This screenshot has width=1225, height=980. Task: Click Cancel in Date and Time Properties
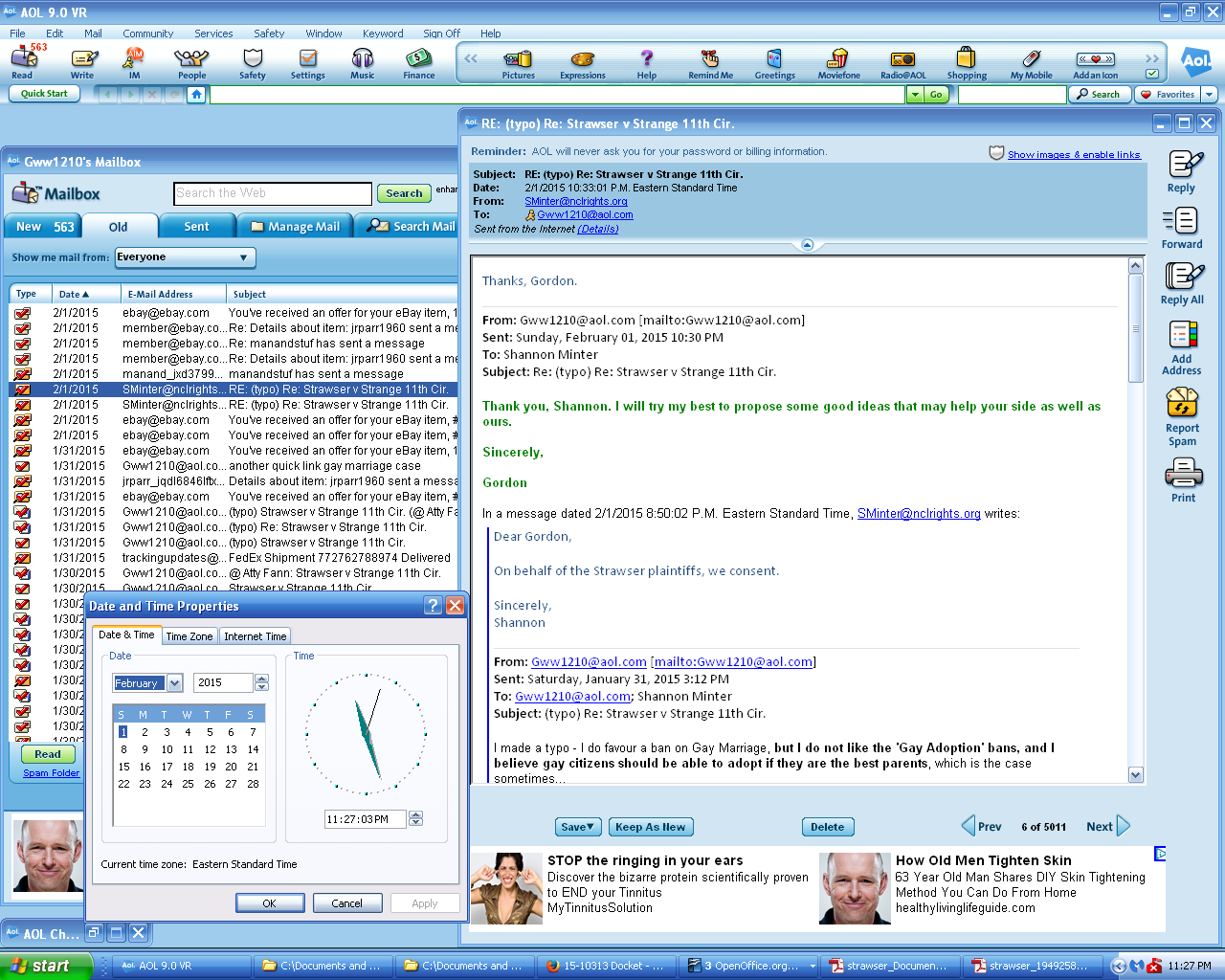pos(346,903)
